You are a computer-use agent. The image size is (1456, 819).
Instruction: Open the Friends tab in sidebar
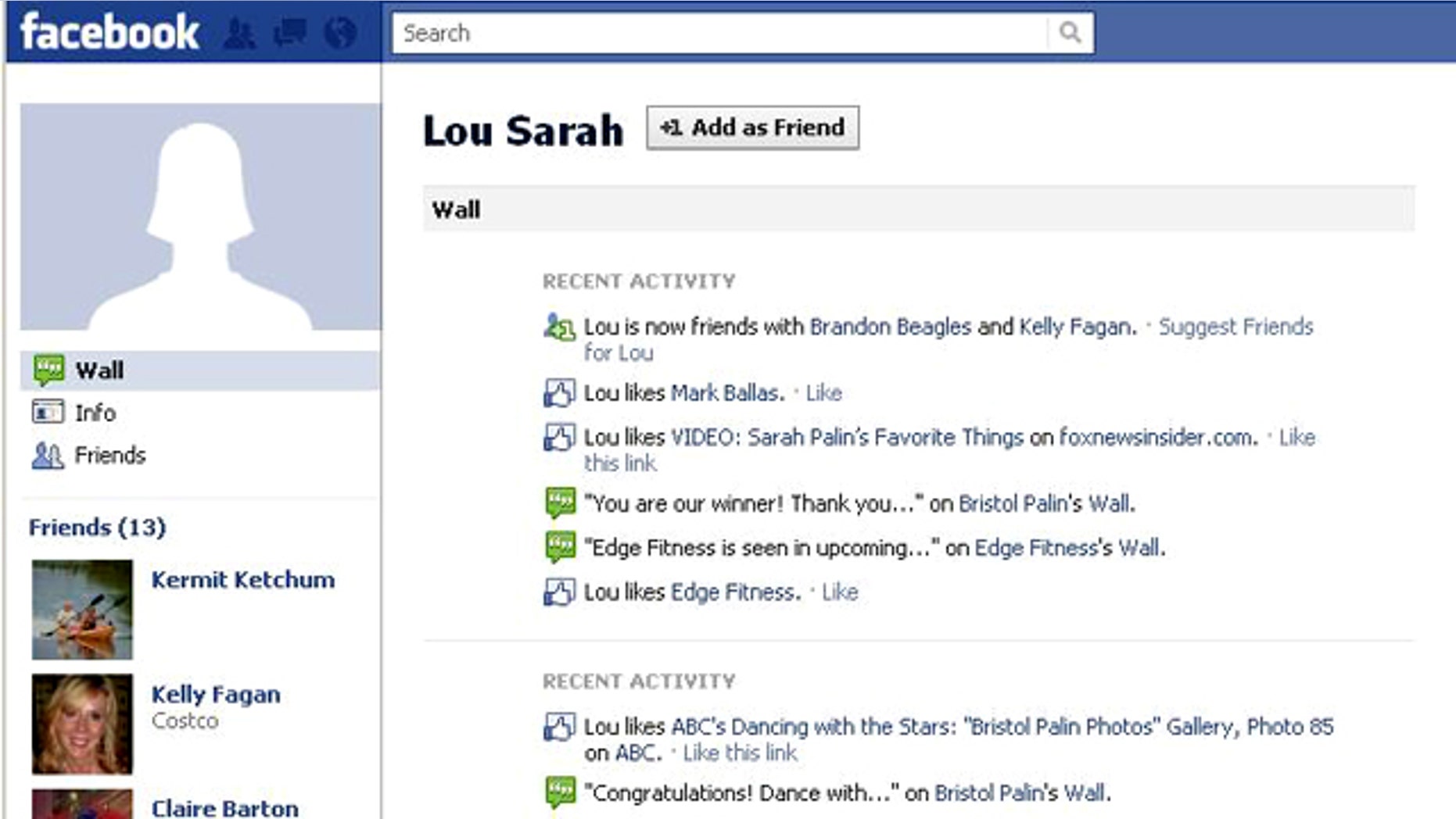click(109, 455)
